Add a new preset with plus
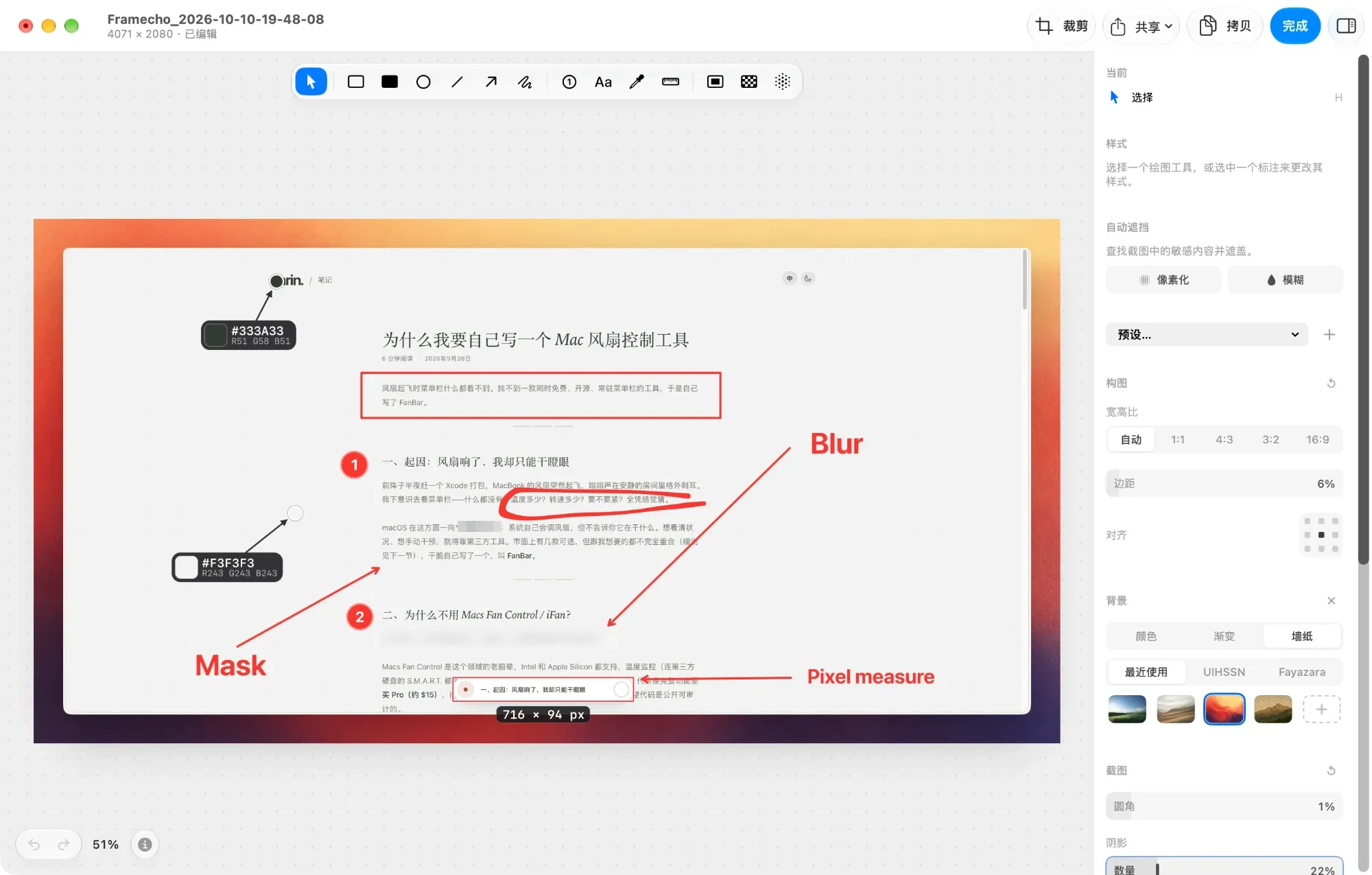The image size is (1372, 875). point(1329,334)
